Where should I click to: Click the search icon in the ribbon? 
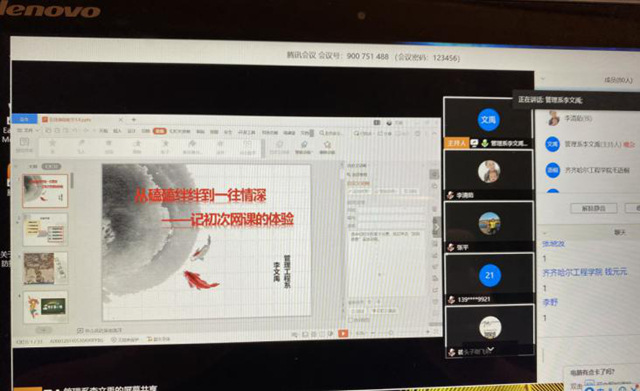(322, 133)
